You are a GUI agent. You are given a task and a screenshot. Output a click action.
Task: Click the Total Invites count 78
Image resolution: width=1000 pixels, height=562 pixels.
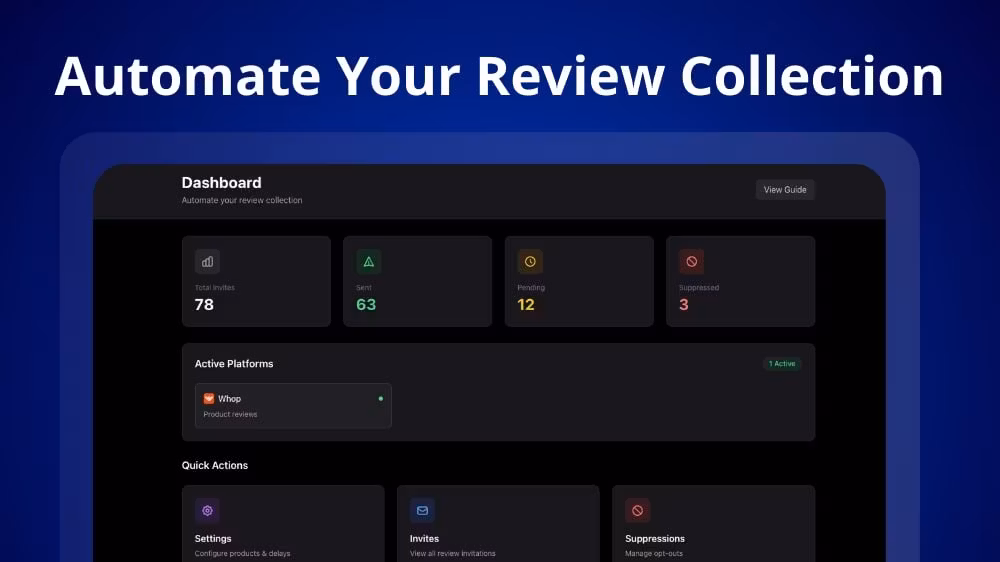(x=204, y=305)
